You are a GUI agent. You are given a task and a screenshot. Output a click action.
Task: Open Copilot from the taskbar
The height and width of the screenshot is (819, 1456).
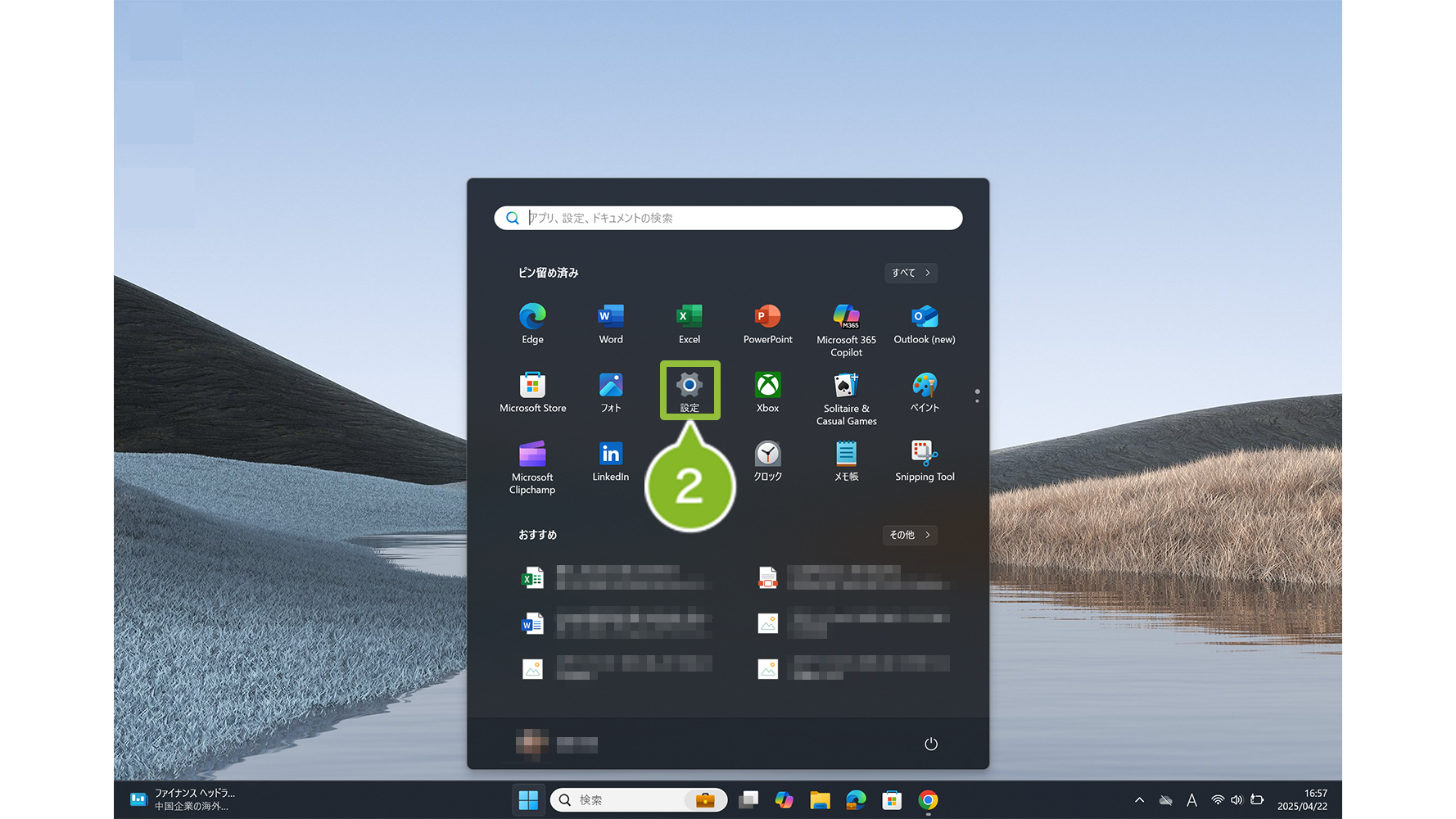[x=784, y=800]
